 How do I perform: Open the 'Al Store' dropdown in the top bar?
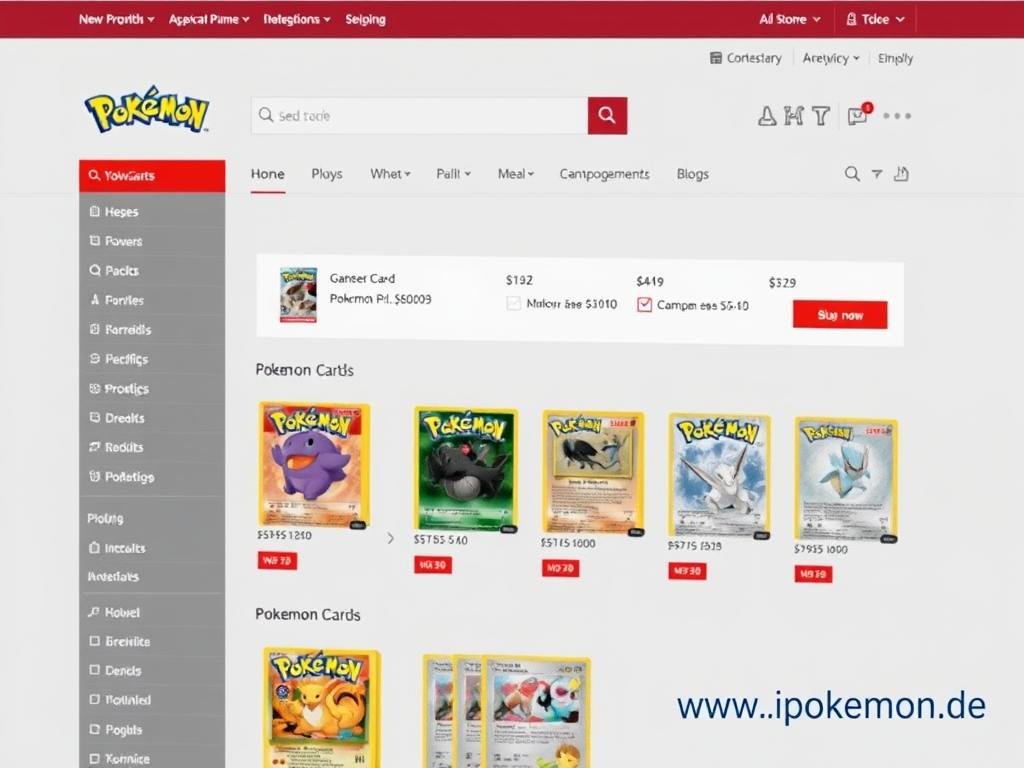[788, 18]
